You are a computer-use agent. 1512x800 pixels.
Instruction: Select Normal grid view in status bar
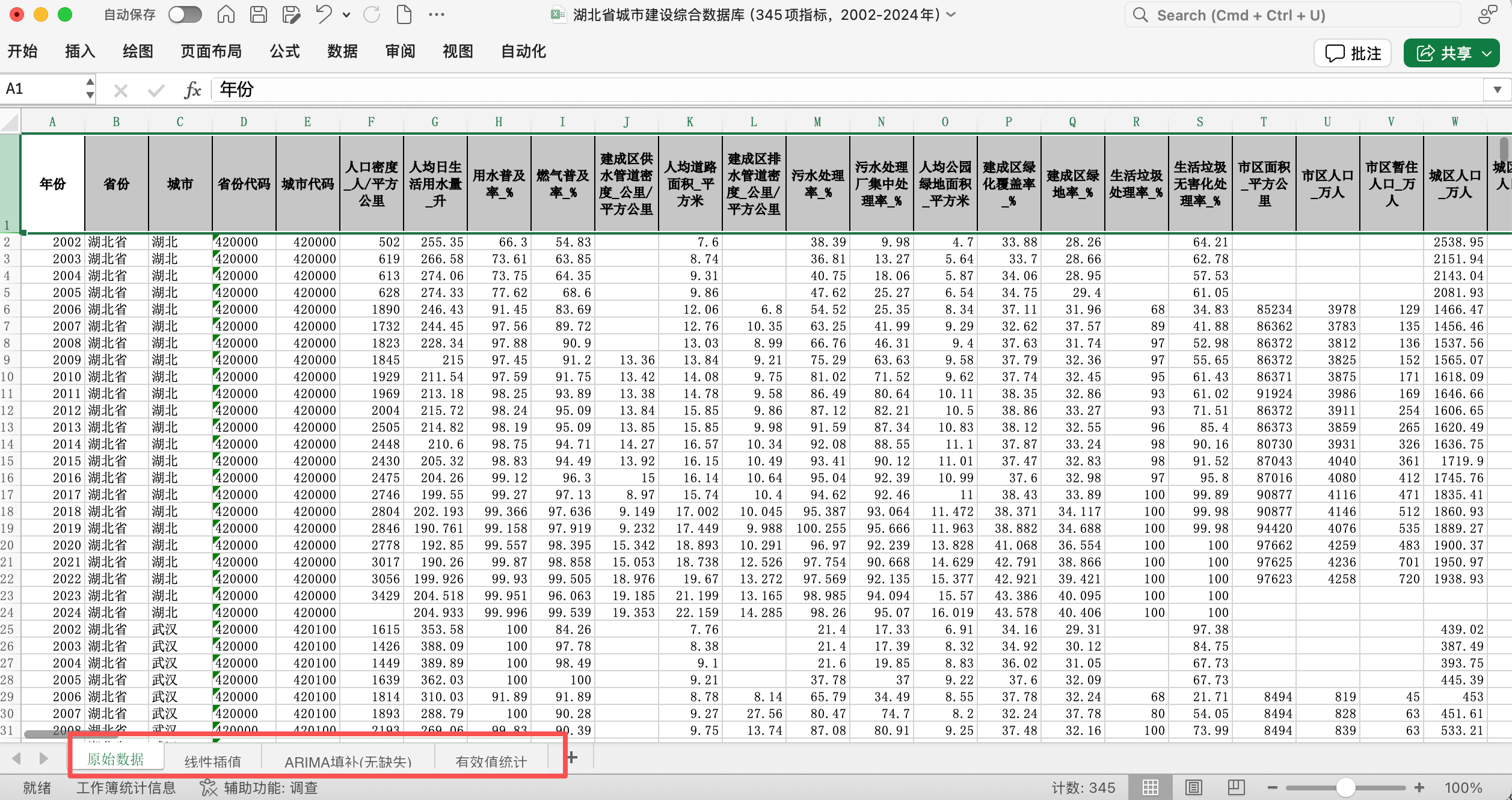1150,787
